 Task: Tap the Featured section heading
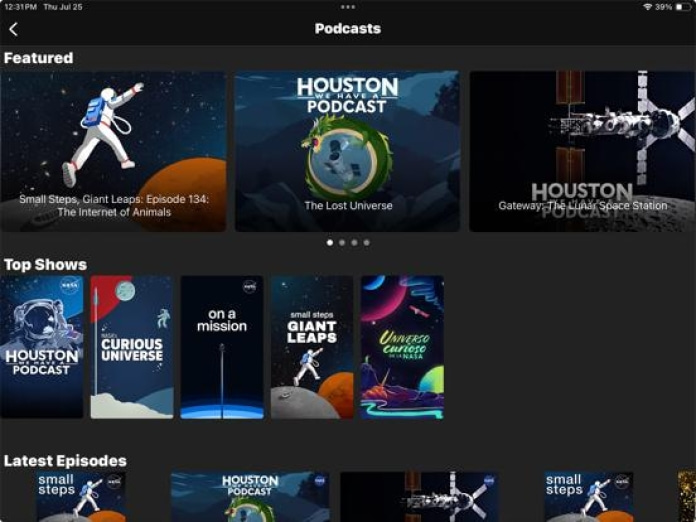(x=39, y=58)
